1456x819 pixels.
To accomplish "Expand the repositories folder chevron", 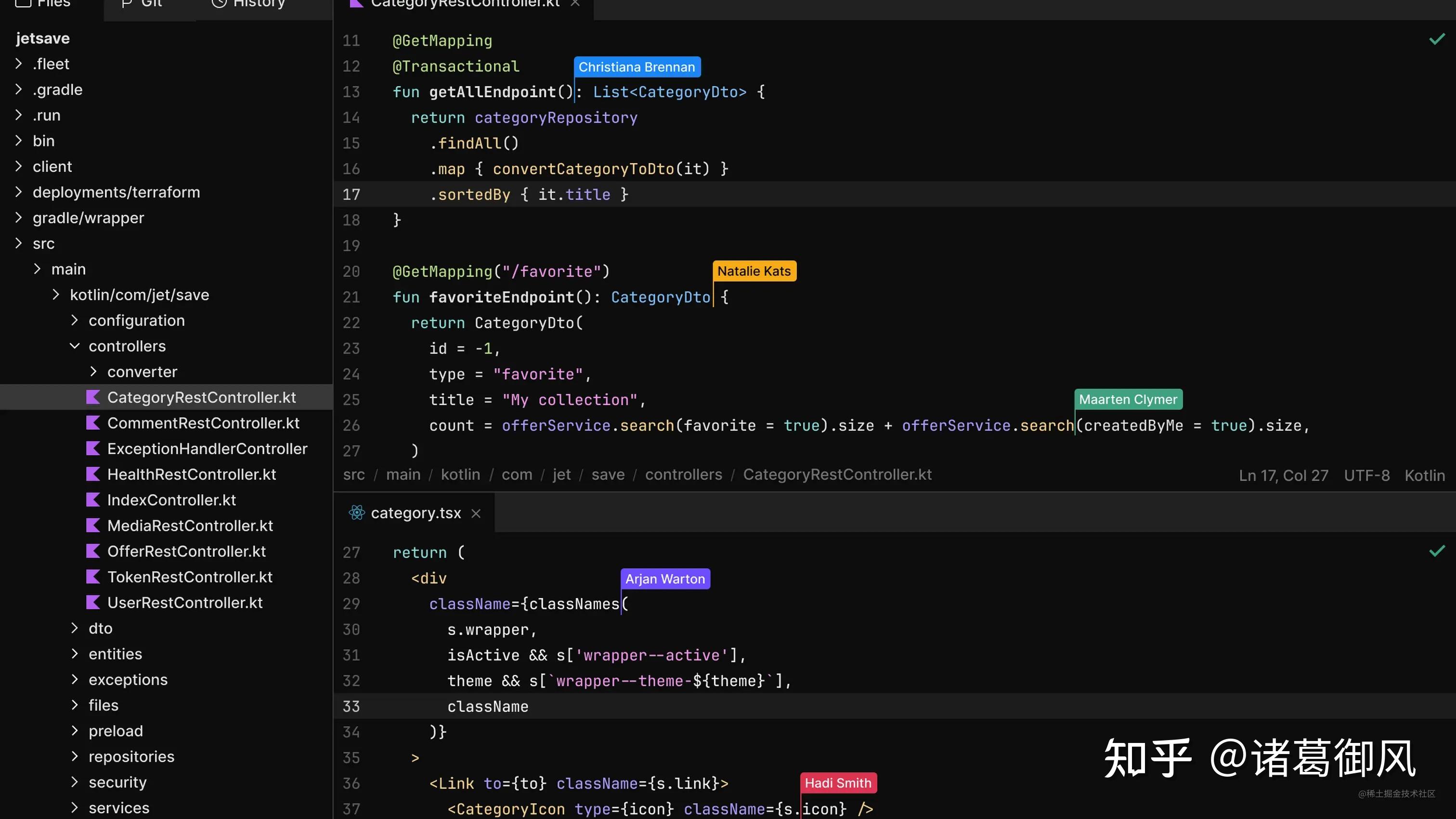I will (75, 756).
